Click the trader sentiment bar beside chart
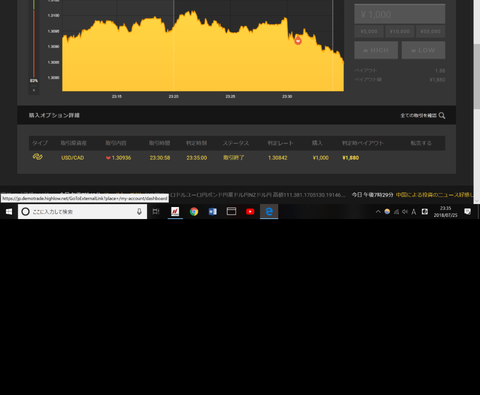The image size is (480, 395). [x=34, y=39]
